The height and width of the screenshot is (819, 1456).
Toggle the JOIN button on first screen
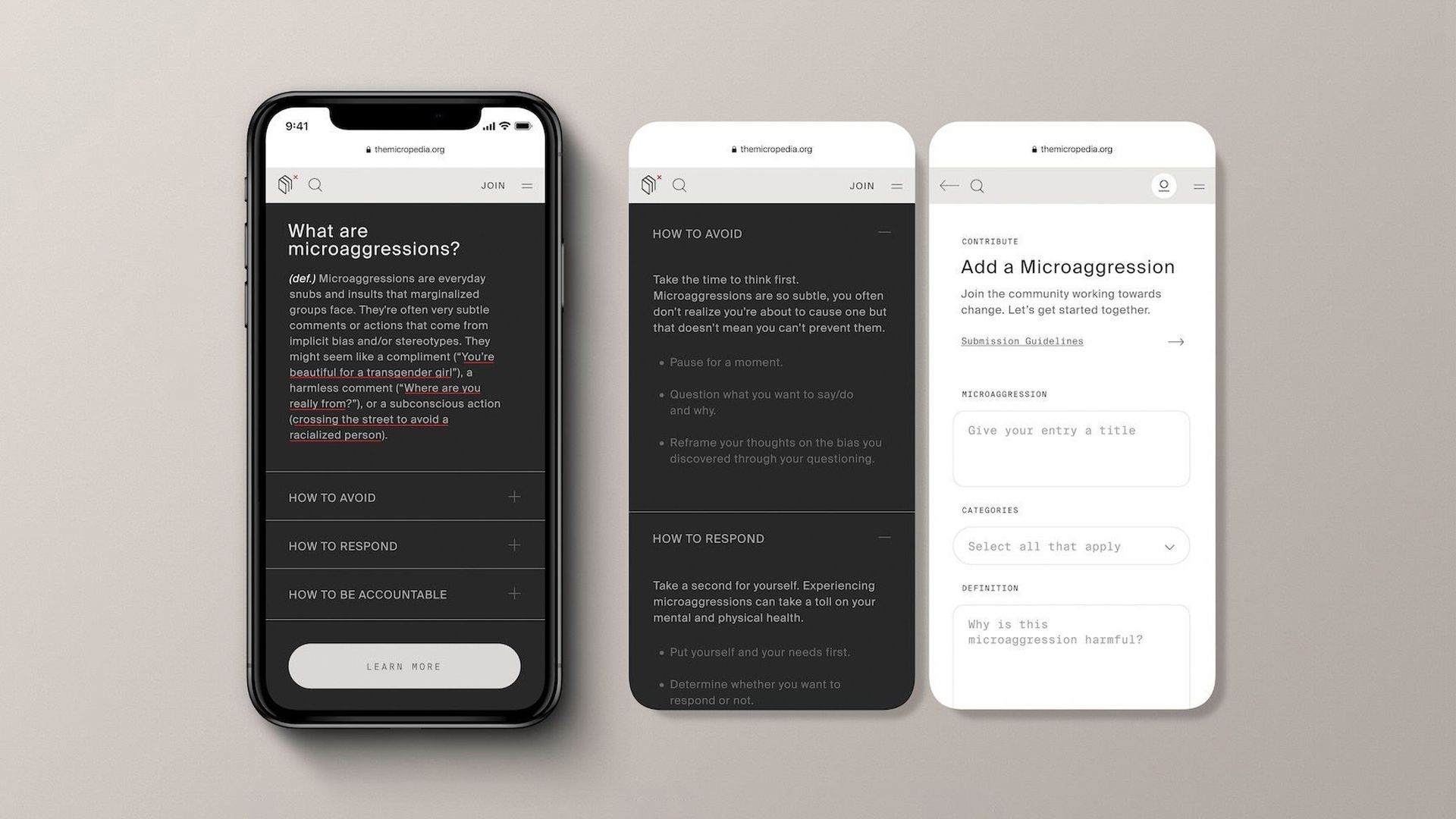pyautogui.click(x=493, y=185)
